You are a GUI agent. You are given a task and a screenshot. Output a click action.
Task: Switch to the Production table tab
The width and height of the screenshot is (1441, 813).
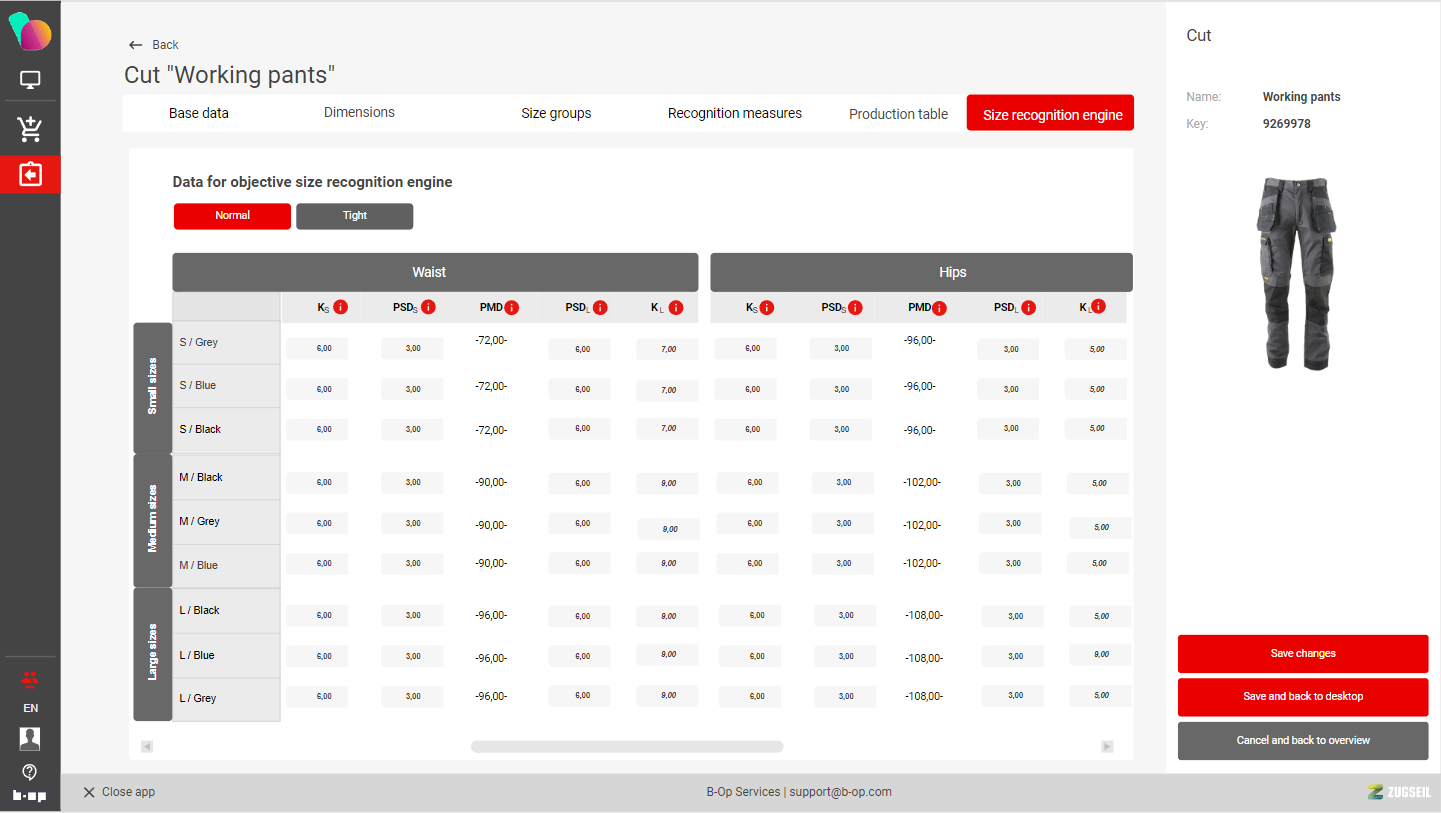897,114
